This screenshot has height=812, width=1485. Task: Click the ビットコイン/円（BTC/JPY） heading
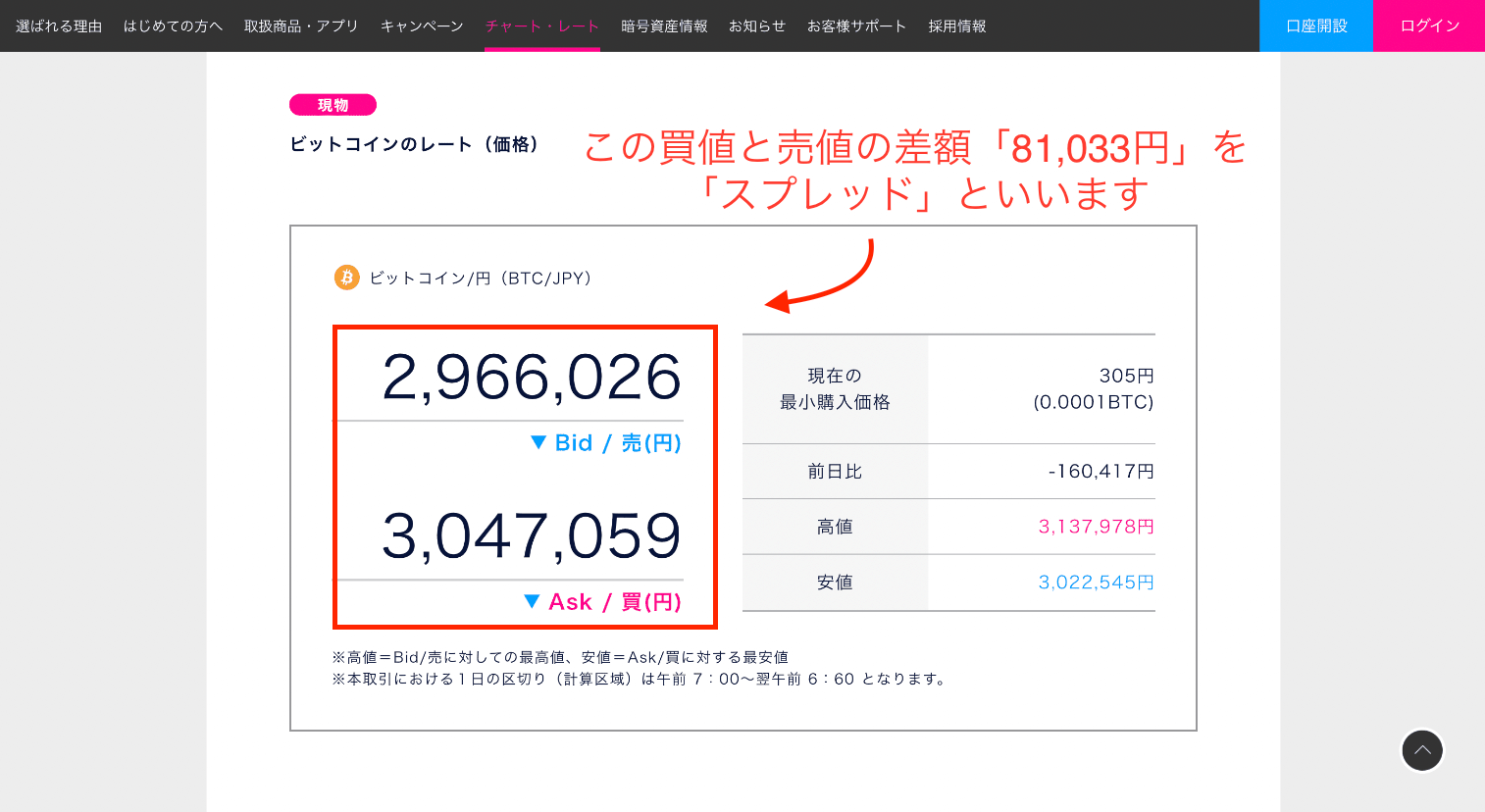click(x=481, y=279)
